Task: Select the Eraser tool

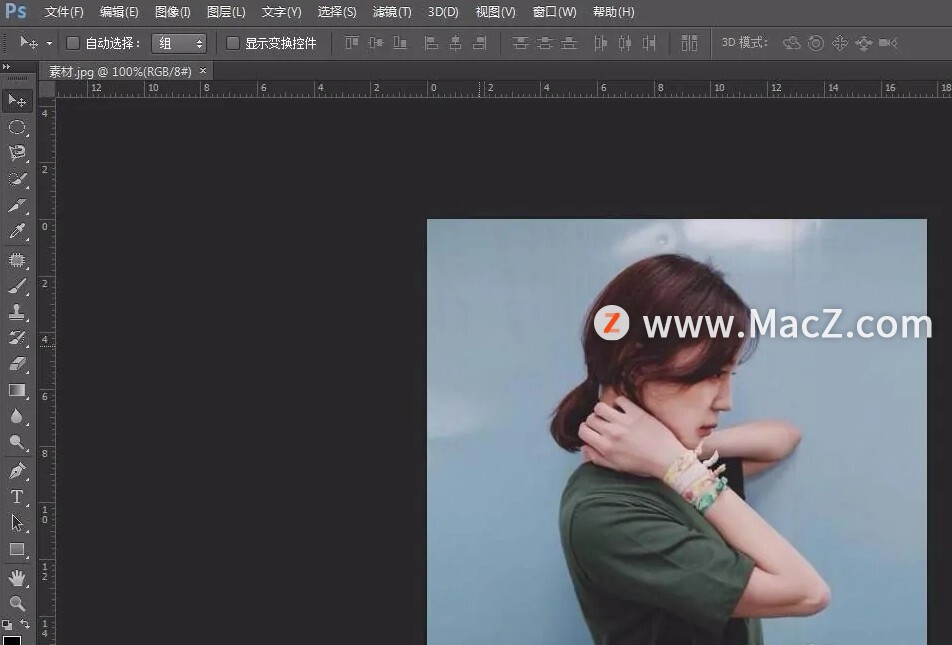Action: pyautogui.click(x=17, y=365)
